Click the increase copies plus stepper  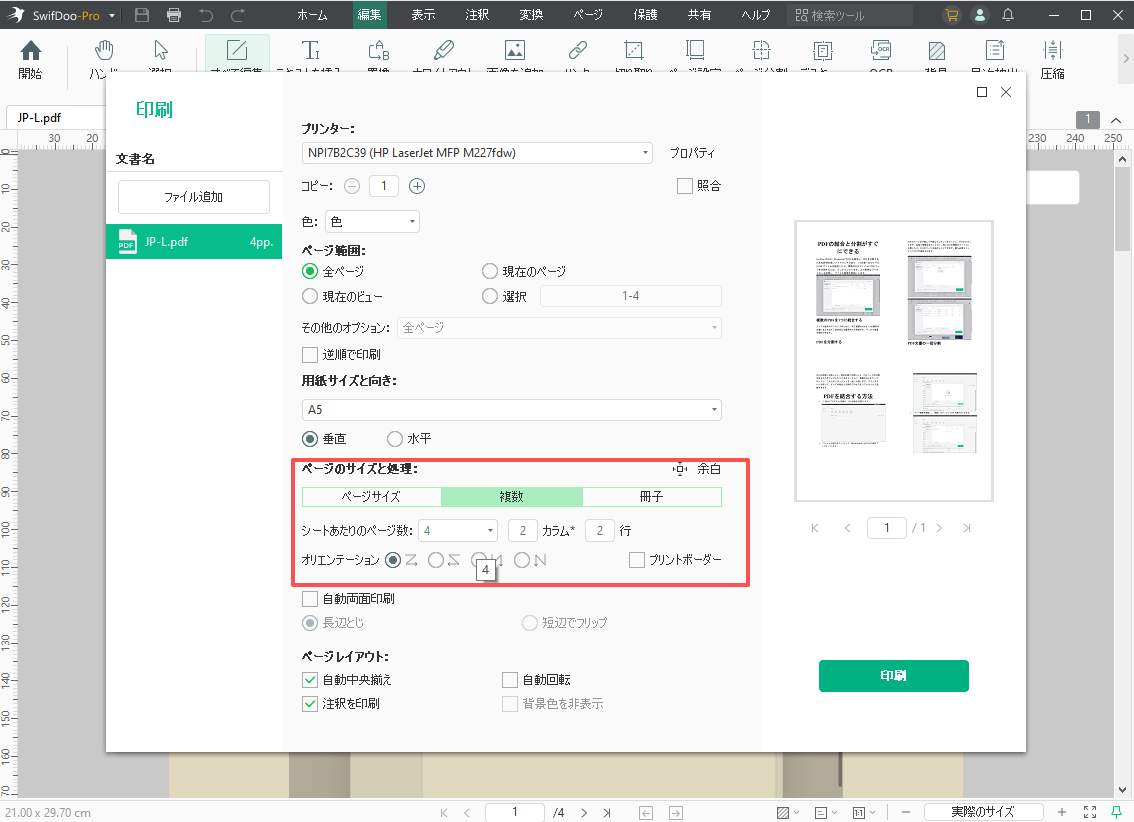pos(416,185)
